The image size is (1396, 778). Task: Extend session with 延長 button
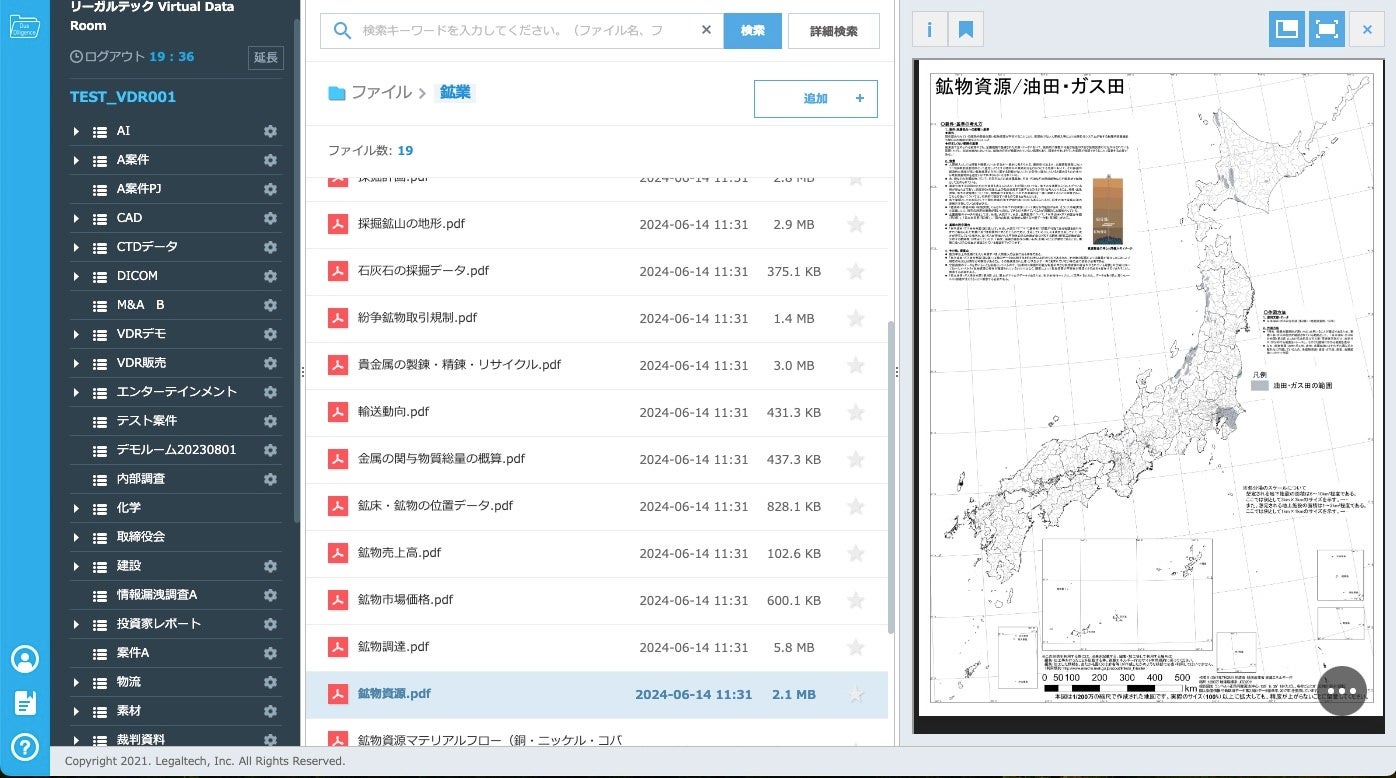266,58
